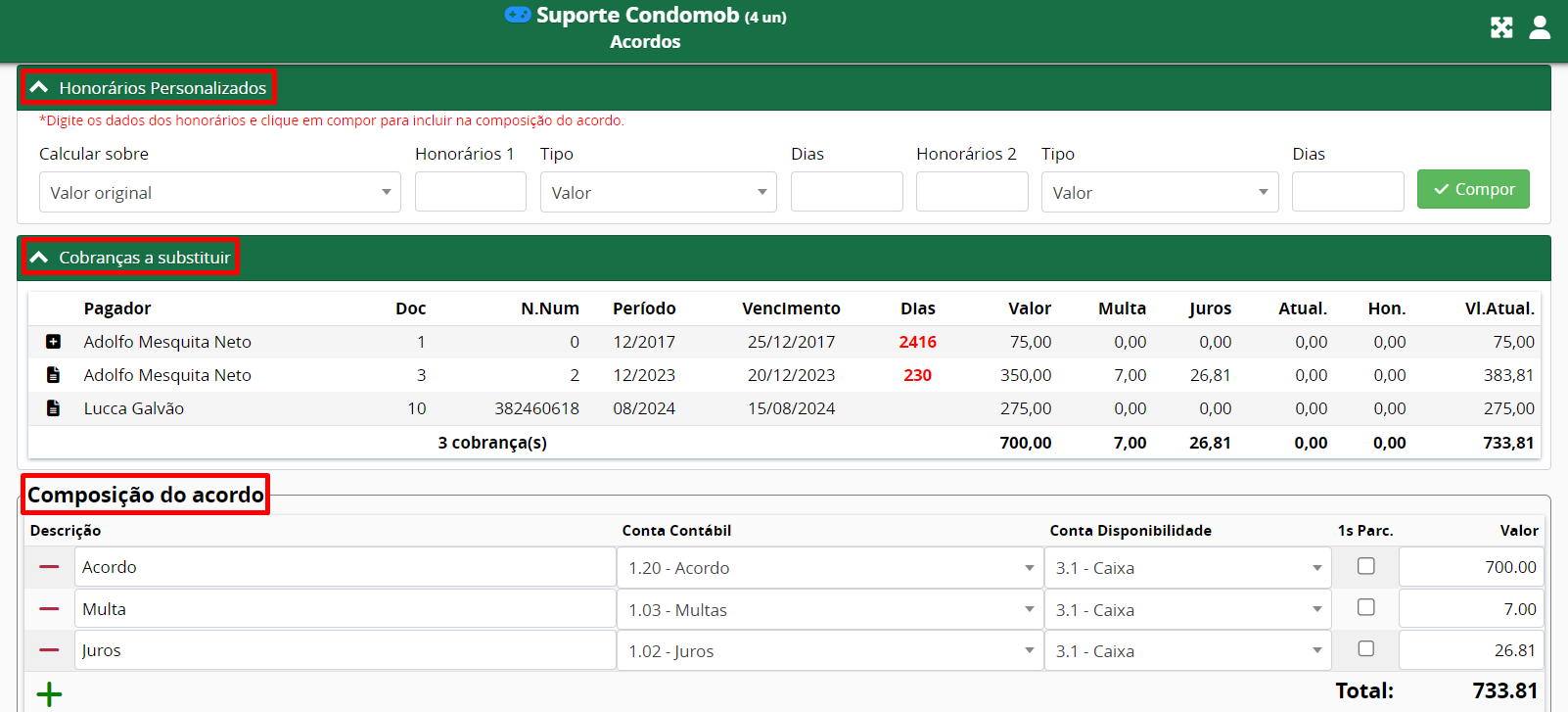1568x712 pixels.
Task: Click the Total 733.81 amount
Action: (1505, 690)
